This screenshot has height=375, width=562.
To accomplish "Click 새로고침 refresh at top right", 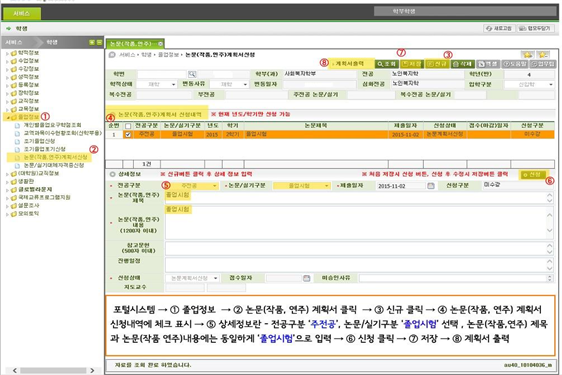I will tap(499, 28).
